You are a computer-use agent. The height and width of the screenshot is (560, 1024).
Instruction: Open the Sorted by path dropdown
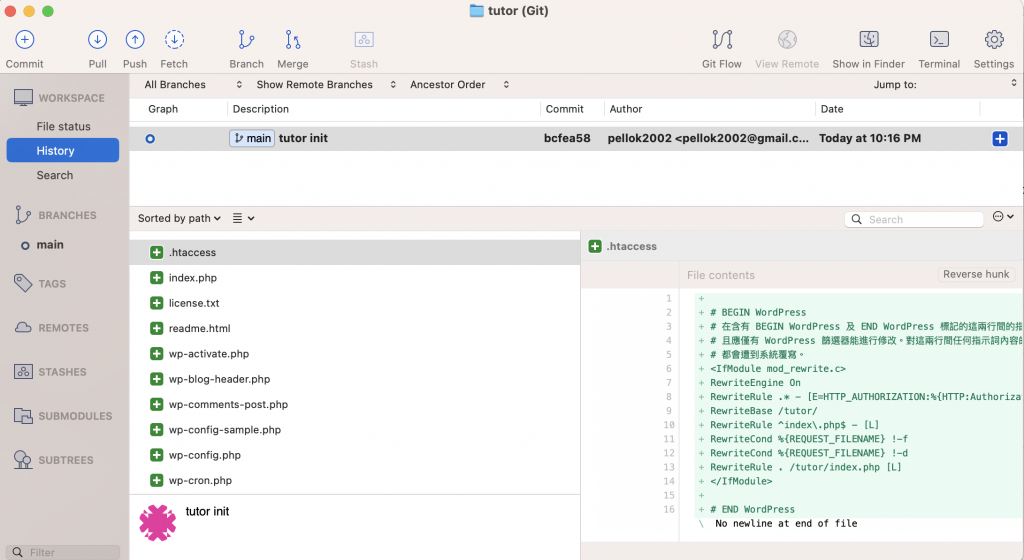pyautogui.click(x=179, y=219)
